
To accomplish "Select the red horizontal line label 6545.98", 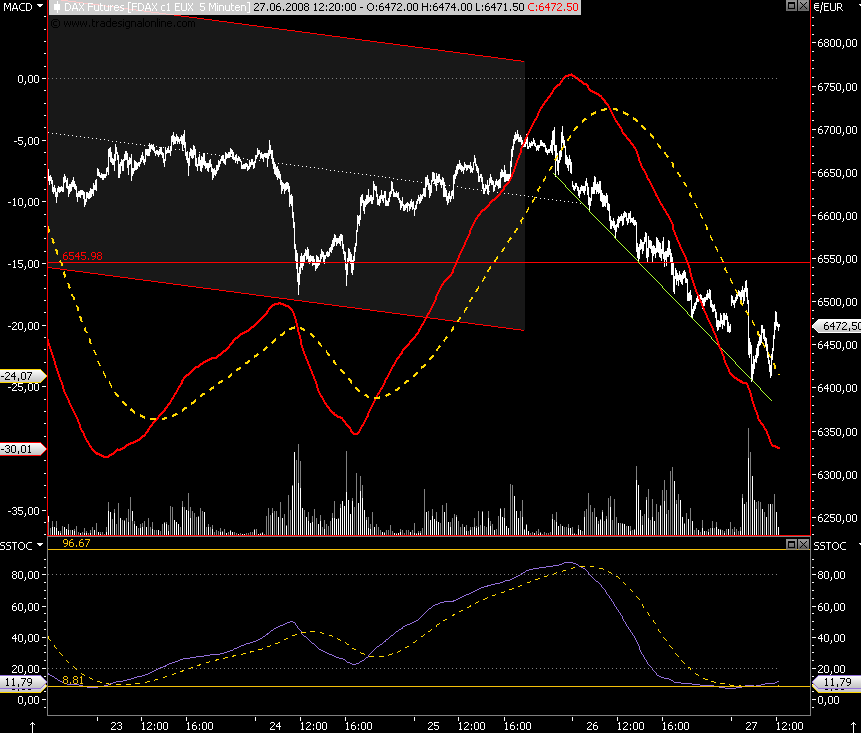I will click(x=82, y=256).
